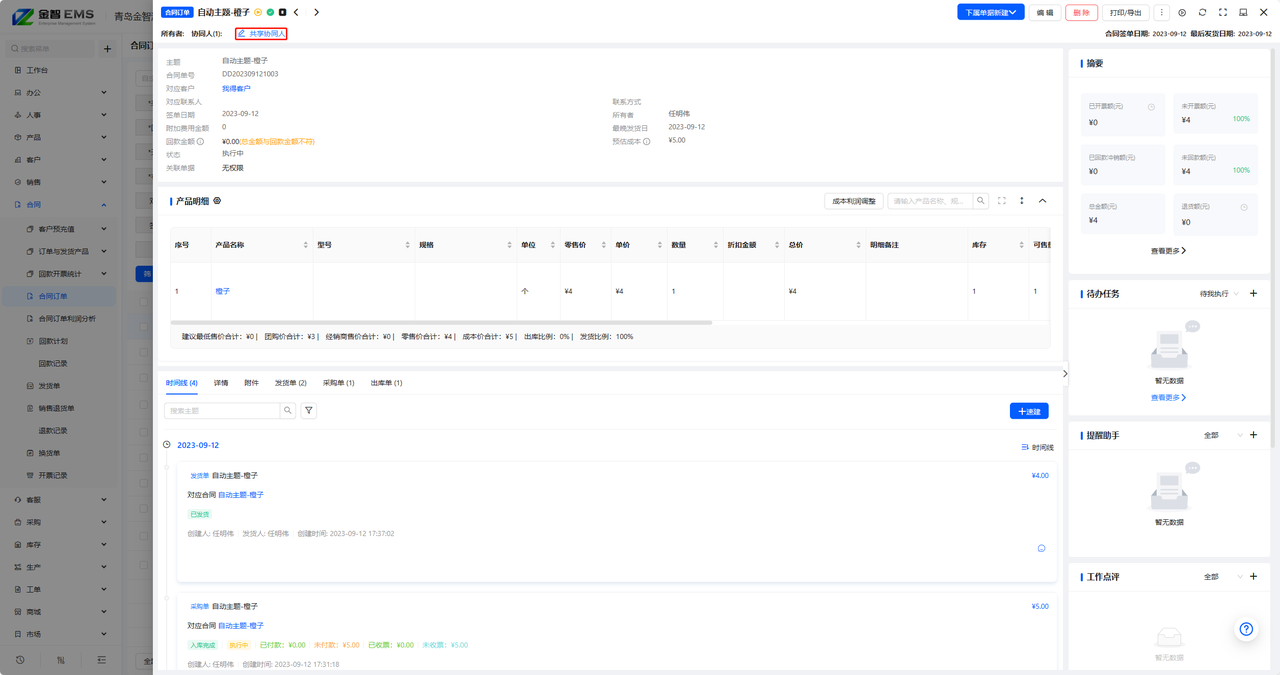Screen dimensions: 1280x675
Task: Open the 全部 dropdown in 提醒助手
Action: (1223, 435)
